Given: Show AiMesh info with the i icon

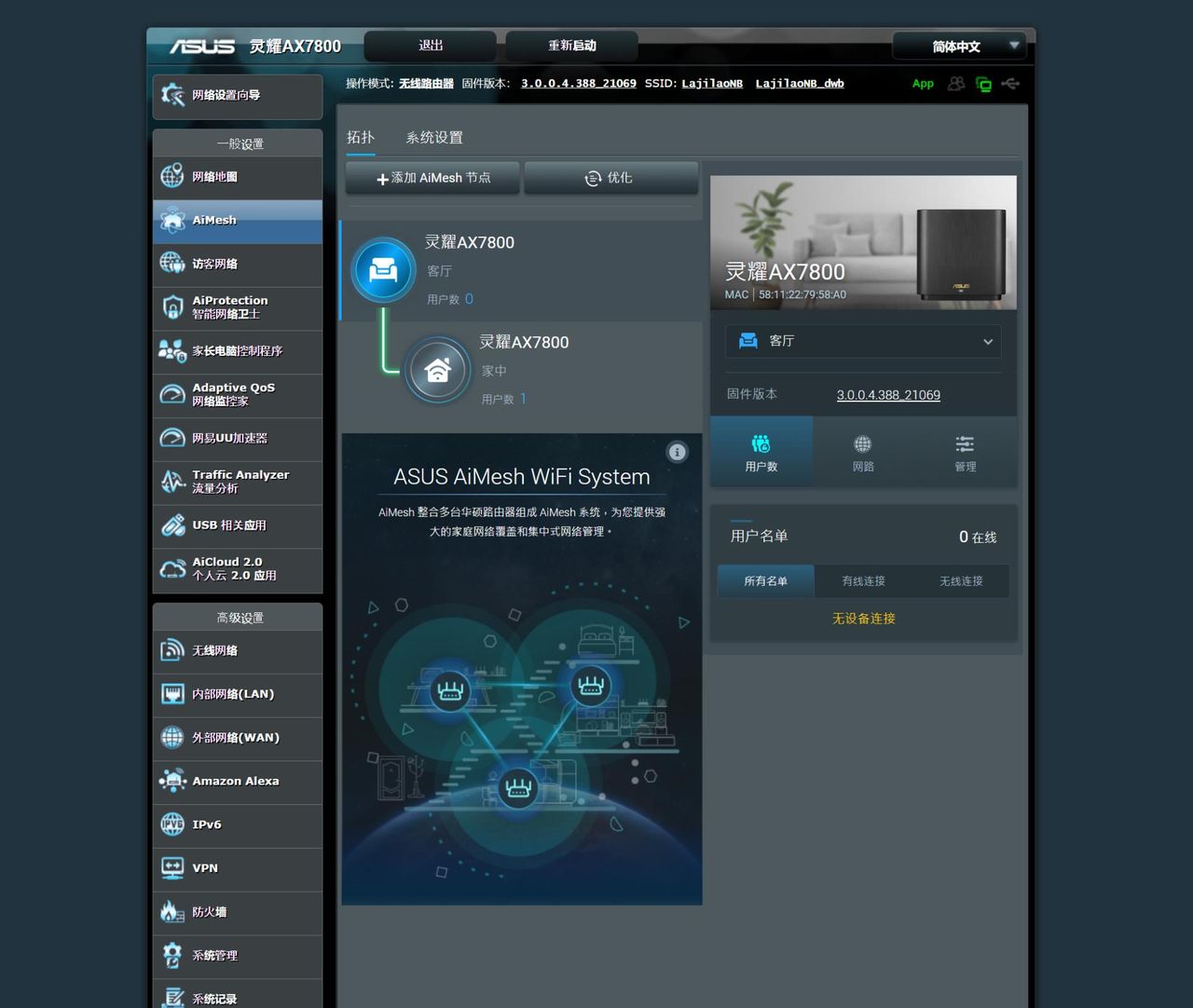Looking at the screenshot, I should pos(678,452).
